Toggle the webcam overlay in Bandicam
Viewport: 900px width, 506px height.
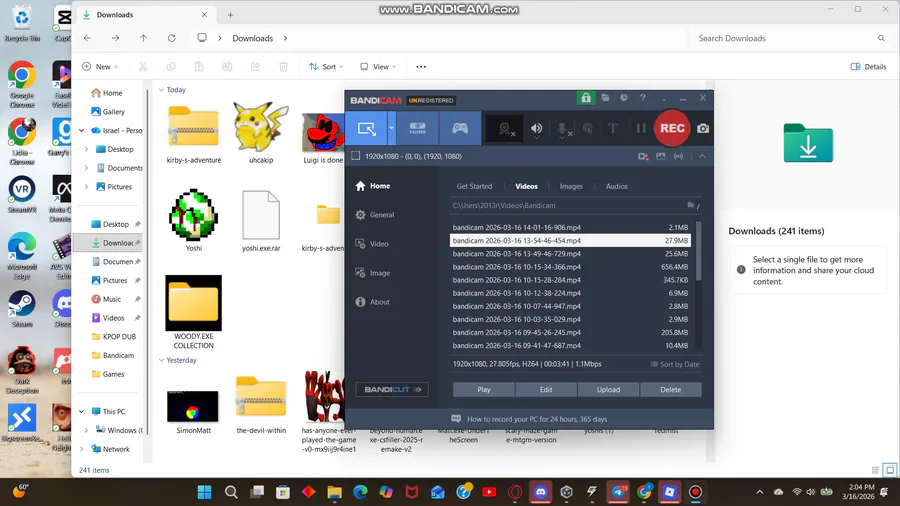coord(505,129)
